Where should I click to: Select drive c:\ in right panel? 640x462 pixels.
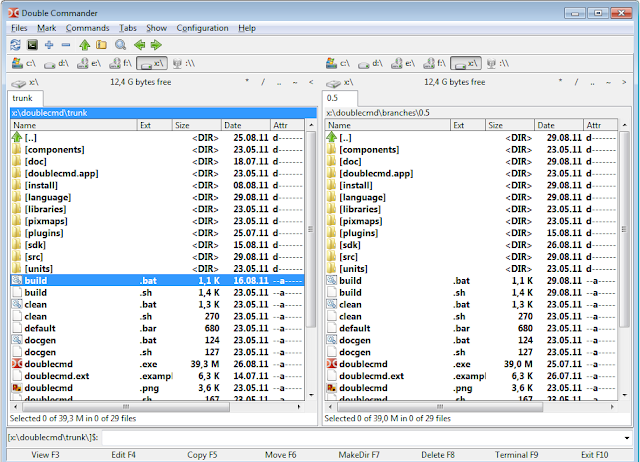coord(338,63)
